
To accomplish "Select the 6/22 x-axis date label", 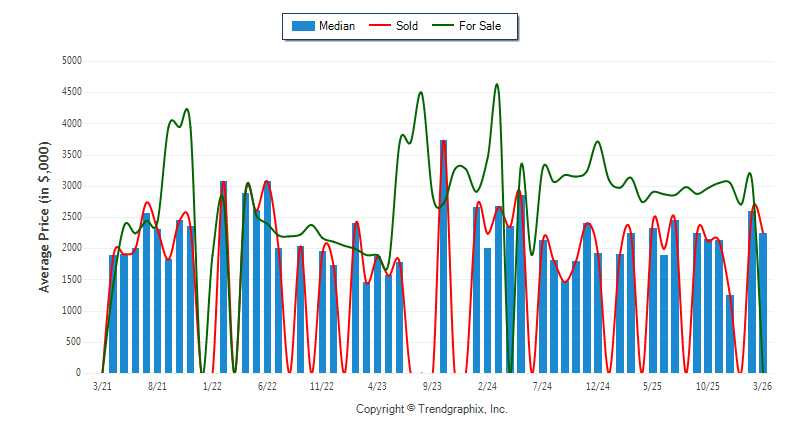I will [267, 385].
